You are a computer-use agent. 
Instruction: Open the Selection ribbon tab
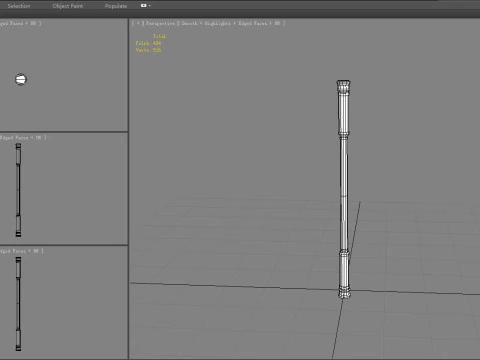tap(19, 6)
